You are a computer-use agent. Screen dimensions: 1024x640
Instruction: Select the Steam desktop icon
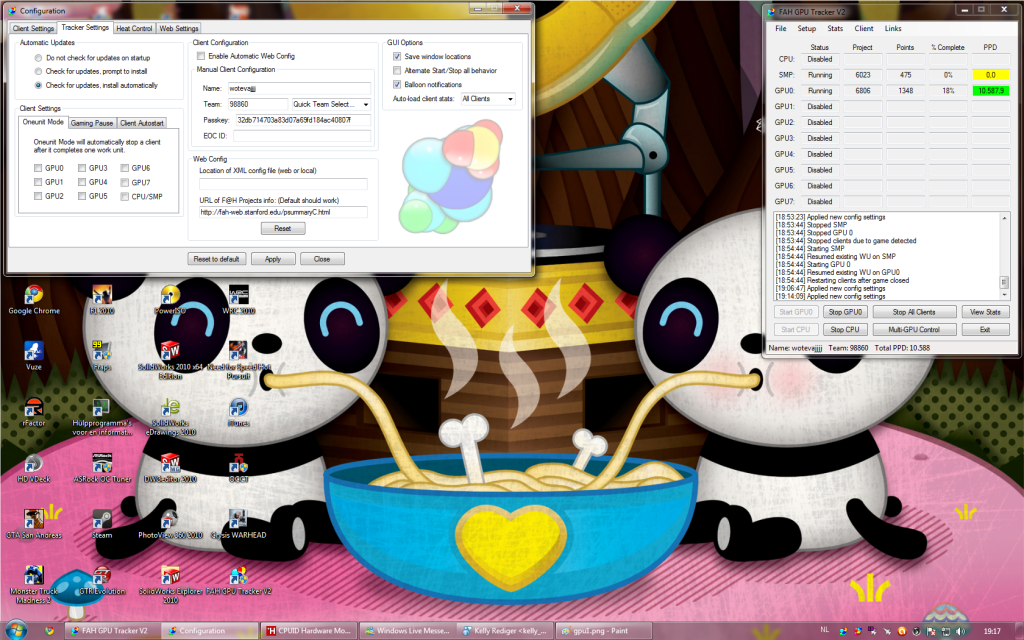click(x=102, y=524)
